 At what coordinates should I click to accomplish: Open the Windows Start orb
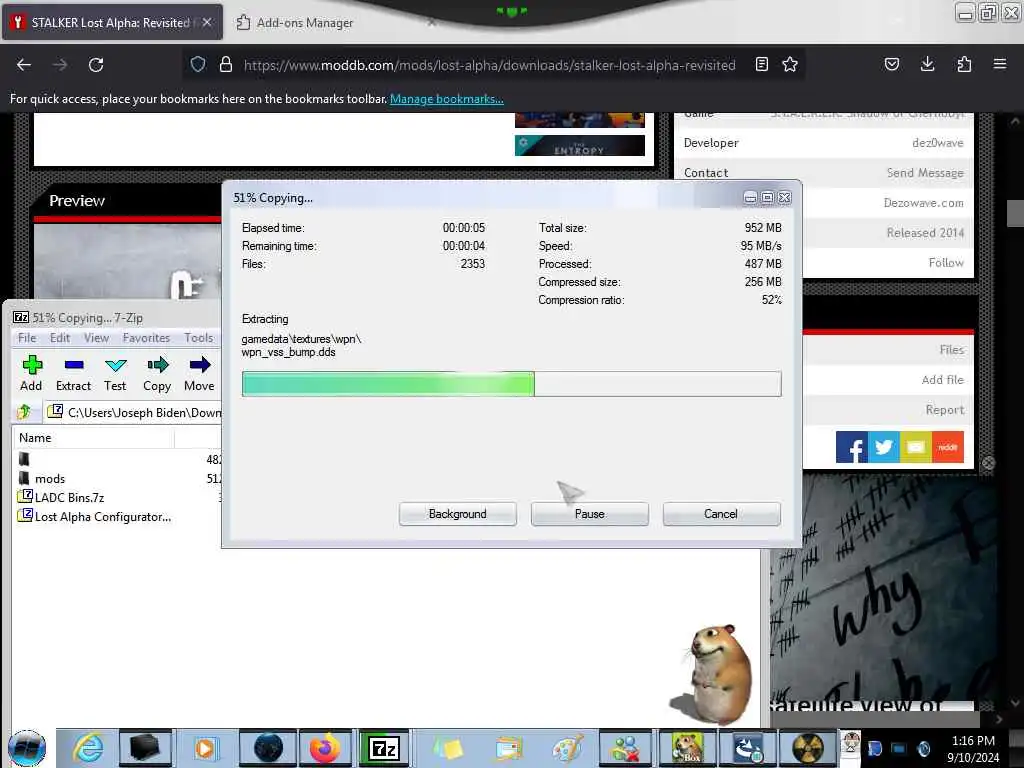coord(27,748)
